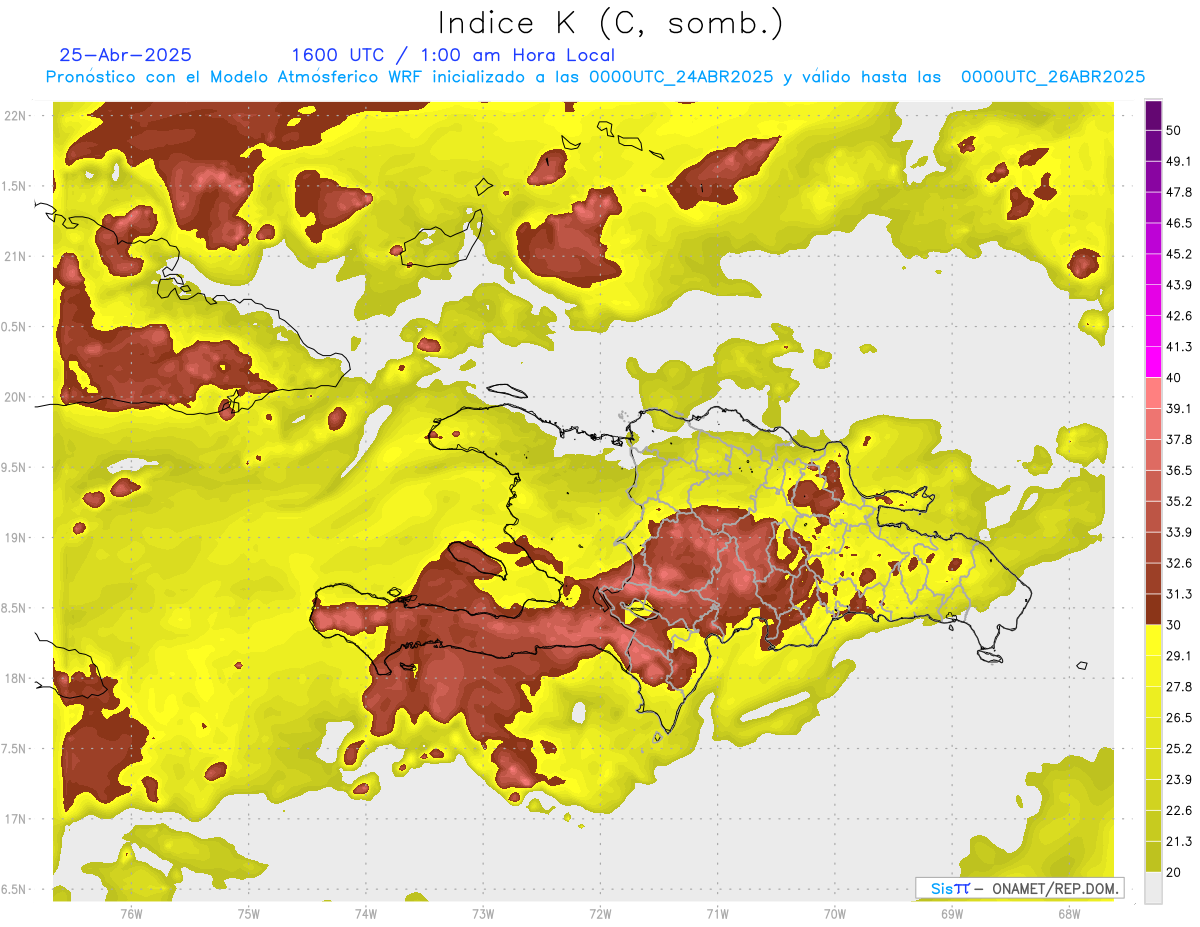This screenshot has width=1200, height=927.
Task: Click the colorbar value "43.9"
Action: 1179,285
